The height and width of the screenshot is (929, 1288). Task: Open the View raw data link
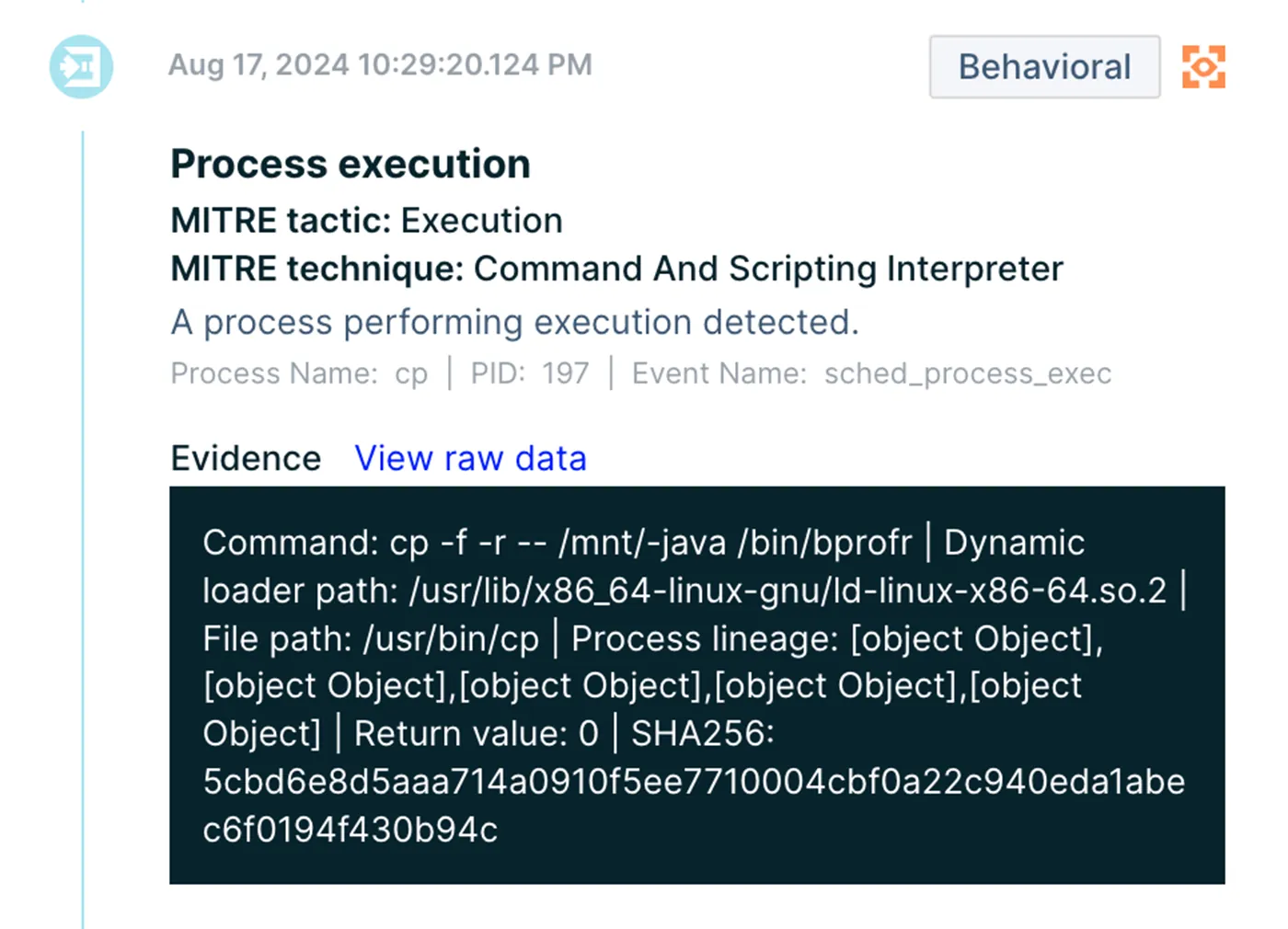pos(470,458)
